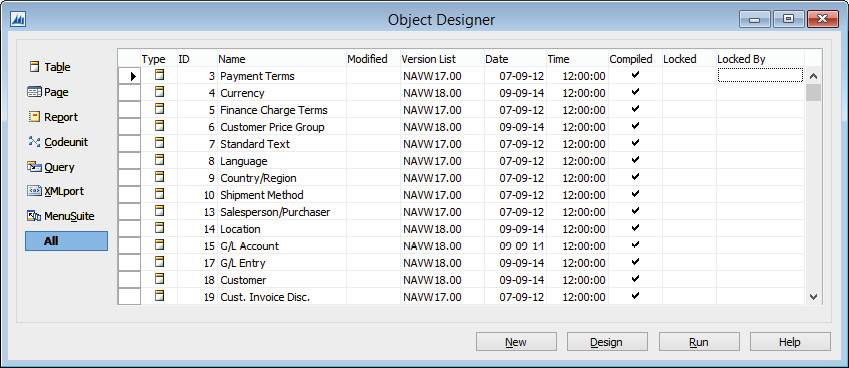Click the Version List column header
The height and width of the screenshot is (368, 849).
tap(442, 59)
